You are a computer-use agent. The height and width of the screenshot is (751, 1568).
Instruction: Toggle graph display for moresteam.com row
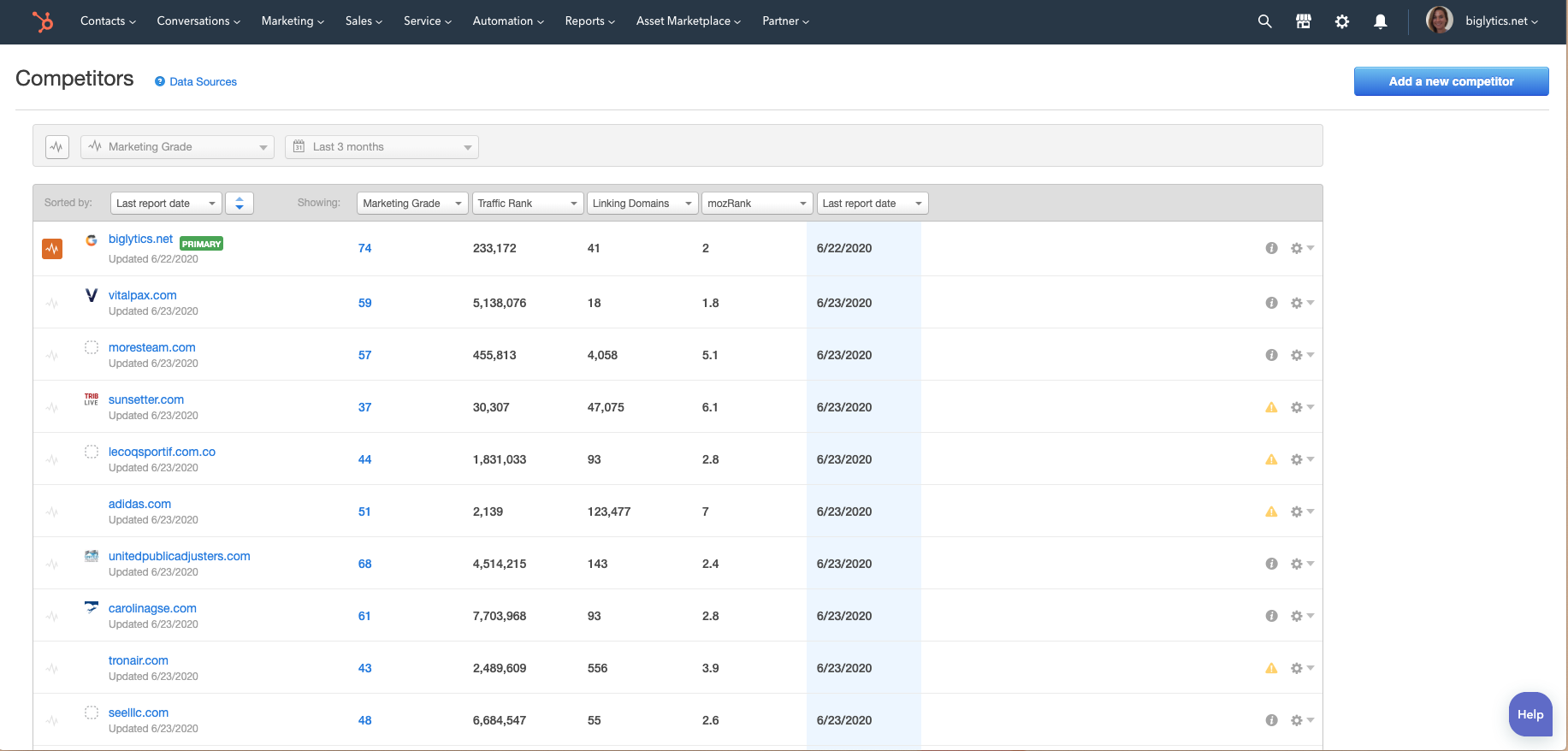point(52,355)
